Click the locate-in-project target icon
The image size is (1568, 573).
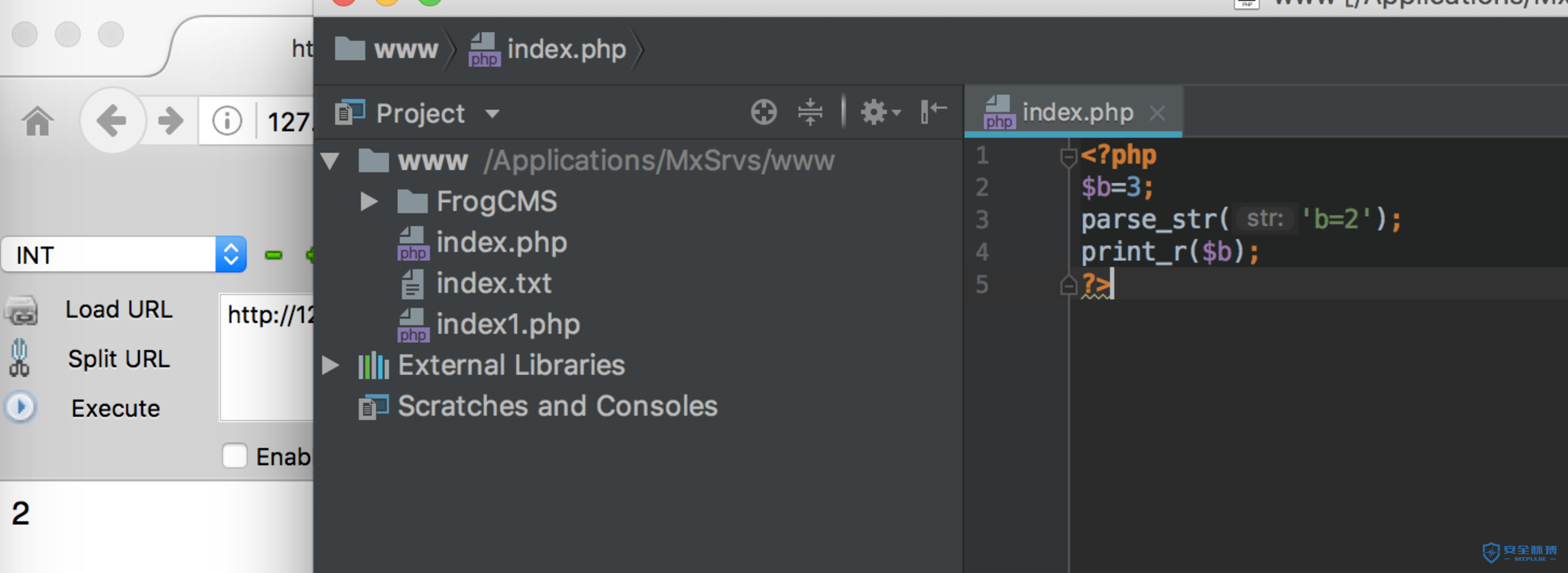[x=763, y=113]
